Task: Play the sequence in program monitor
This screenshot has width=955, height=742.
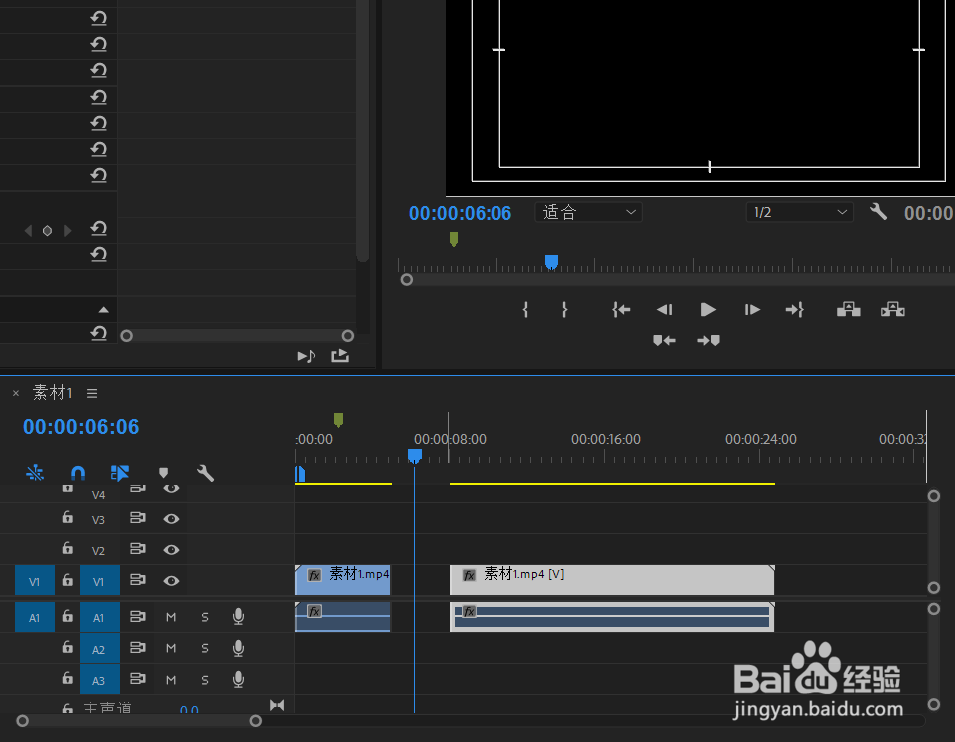Action: pyautogui.click(x=708, y=309)
